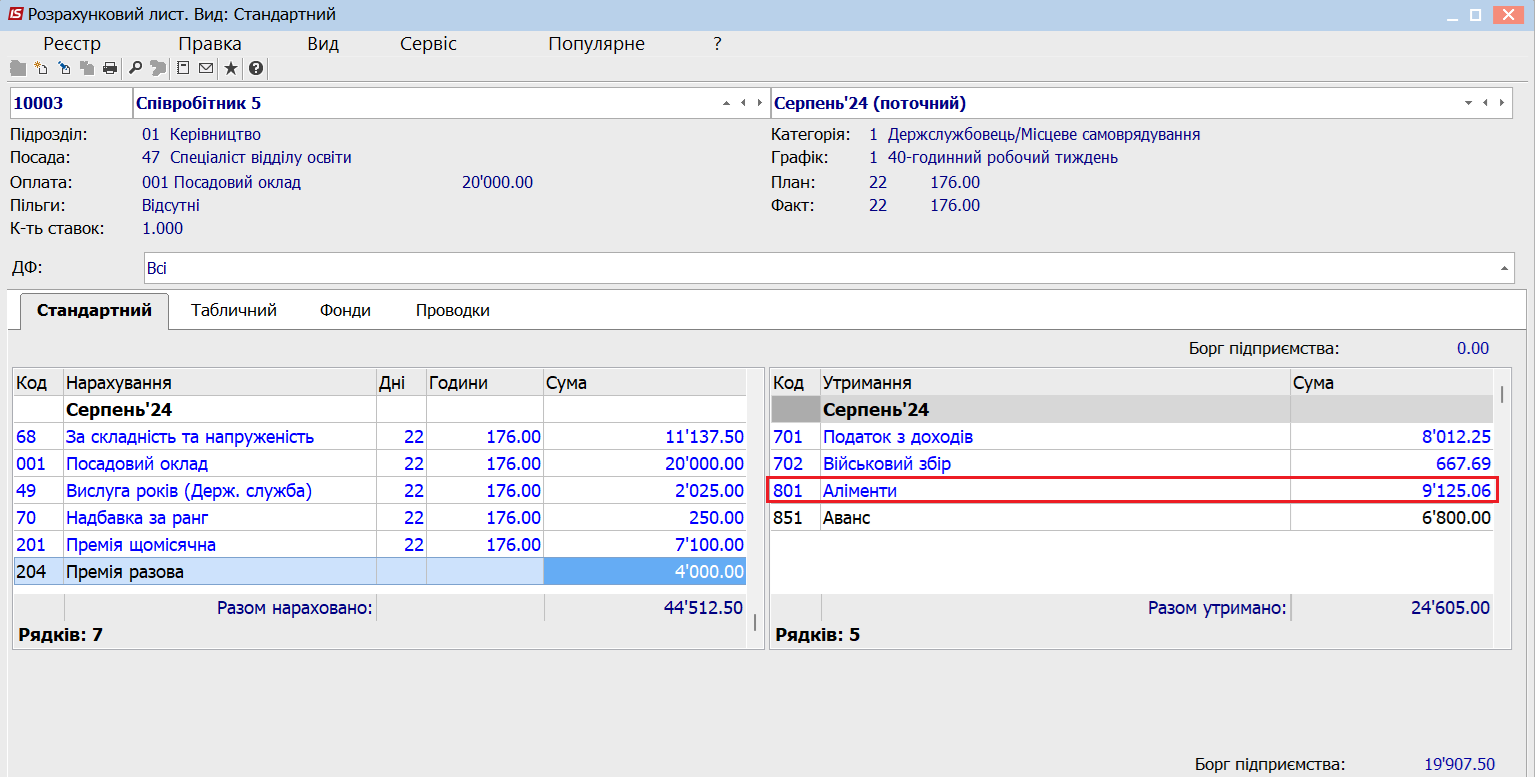
Task: Select the Аліменти deduction row
Action: tap(1132, 491)
